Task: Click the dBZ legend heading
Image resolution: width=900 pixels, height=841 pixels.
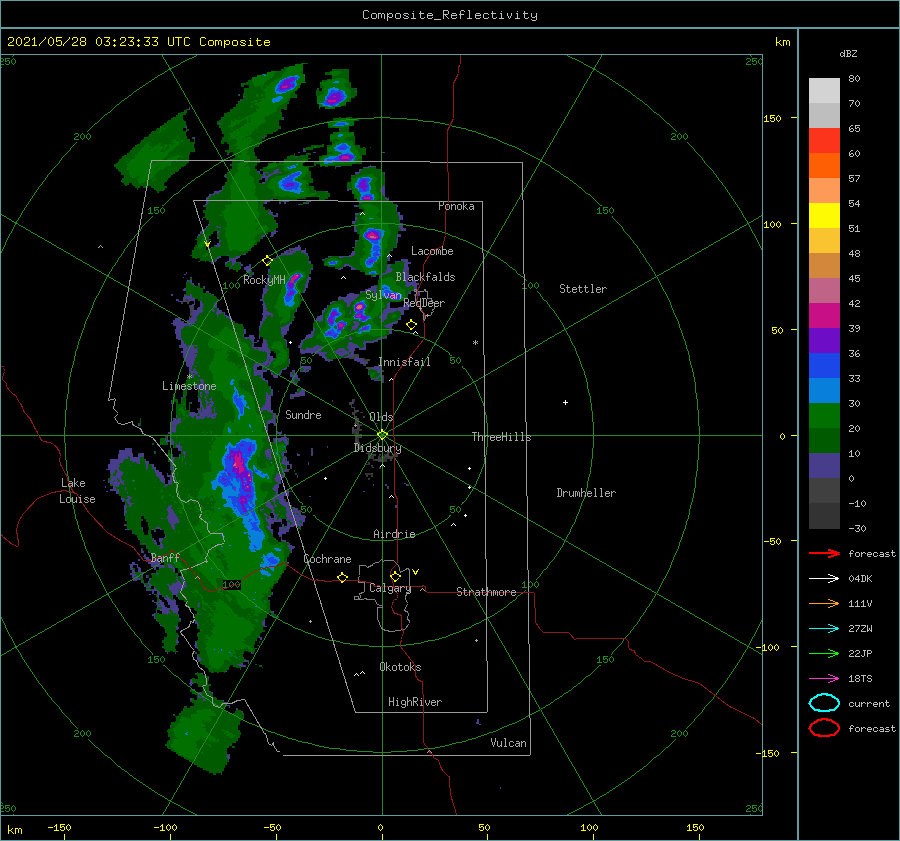Action: (848, 53)
